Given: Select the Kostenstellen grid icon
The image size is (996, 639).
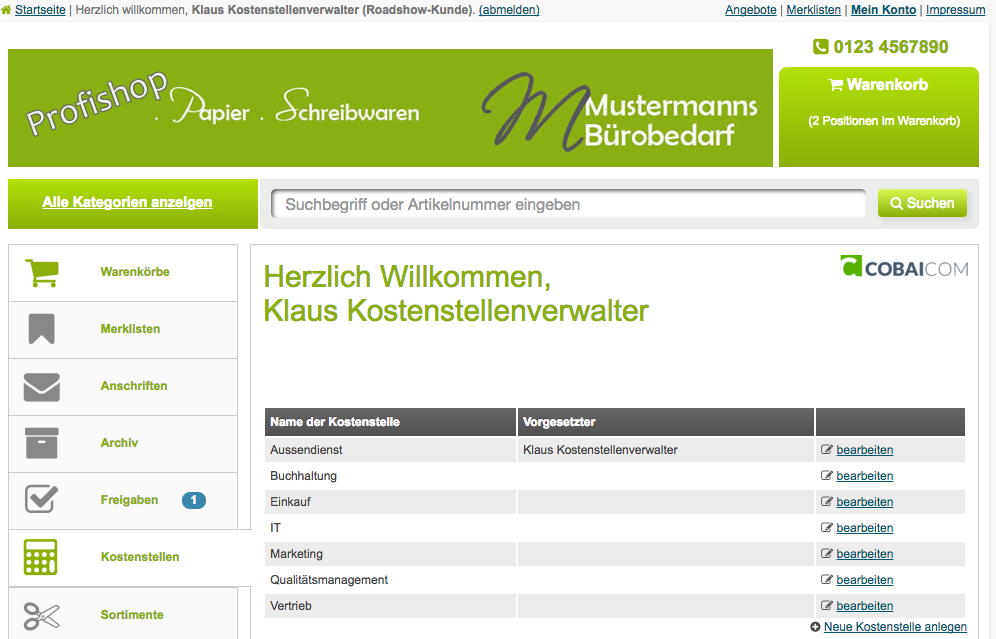Looking at the screenshot, I should 41,556.
